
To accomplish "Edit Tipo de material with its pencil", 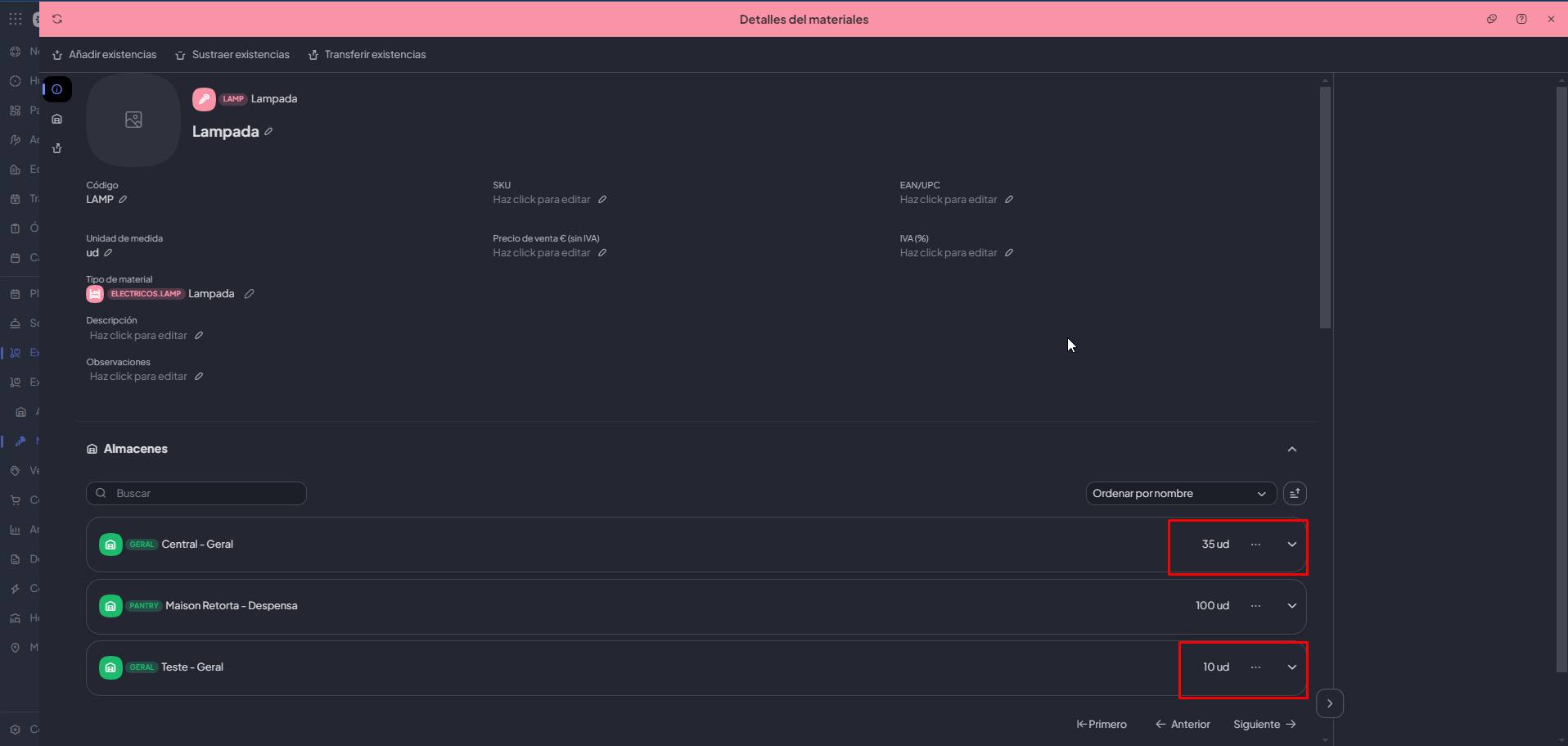I will (x=250, y=294).
